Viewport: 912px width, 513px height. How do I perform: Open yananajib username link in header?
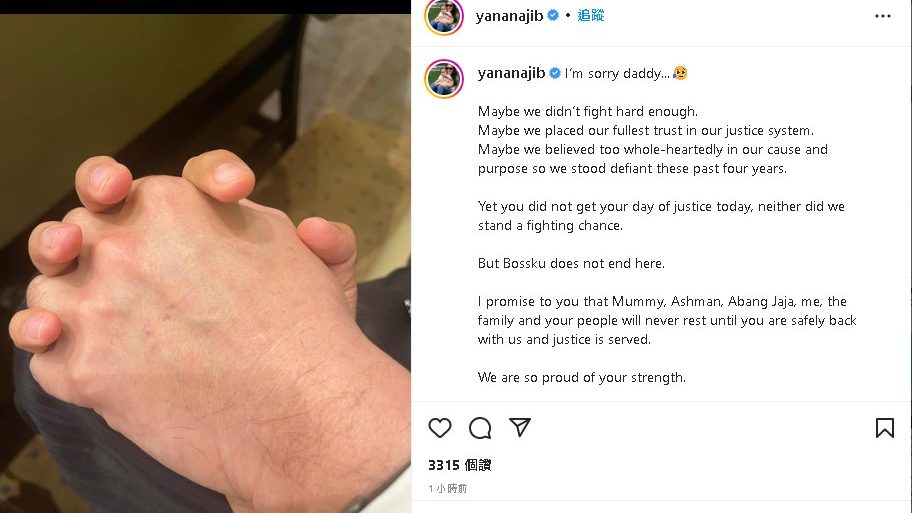510,16
